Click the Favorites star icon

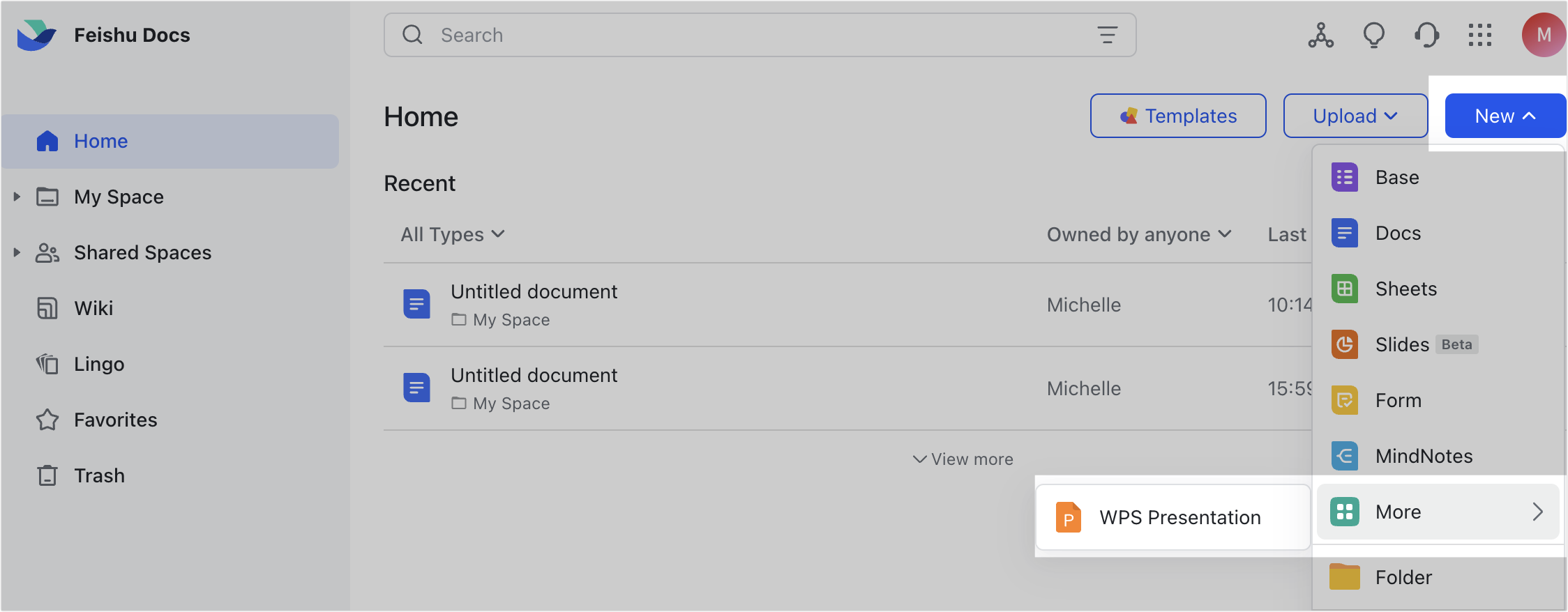[47, 420]
